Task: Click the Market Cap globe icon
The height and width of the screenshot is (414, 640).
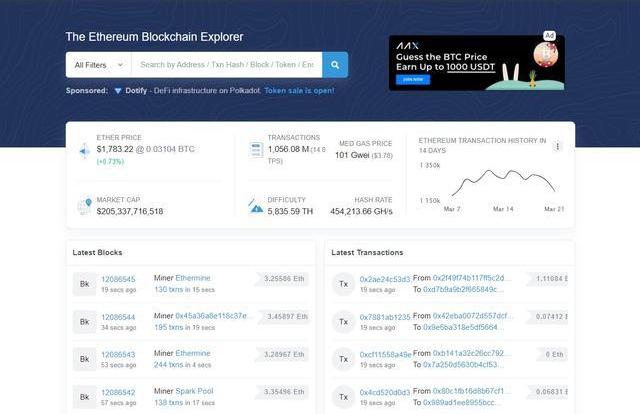Action: (x=84, y=206)
